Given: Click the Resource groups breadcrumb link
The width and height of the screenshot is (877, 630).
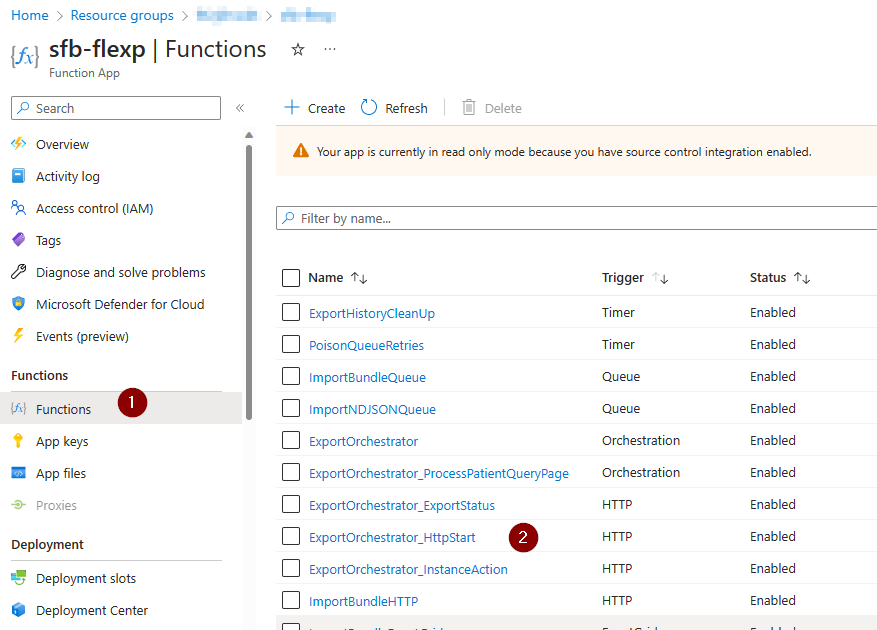Looking at the screenshot, I should 122,15.
